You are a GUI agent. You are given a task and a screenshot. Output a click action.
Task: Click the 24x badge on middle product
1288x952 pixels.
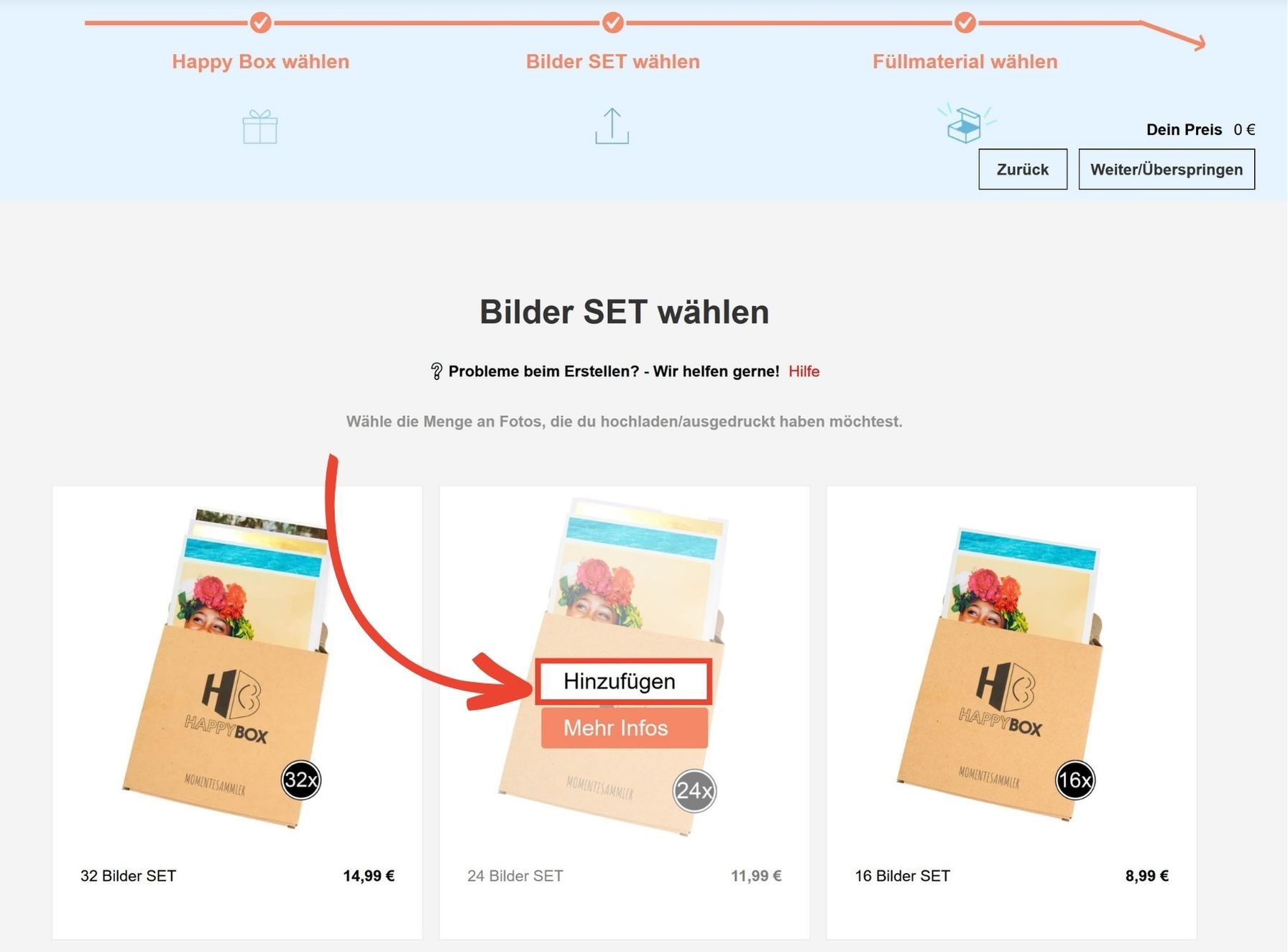pyautogui.click(x=694, y=791)
